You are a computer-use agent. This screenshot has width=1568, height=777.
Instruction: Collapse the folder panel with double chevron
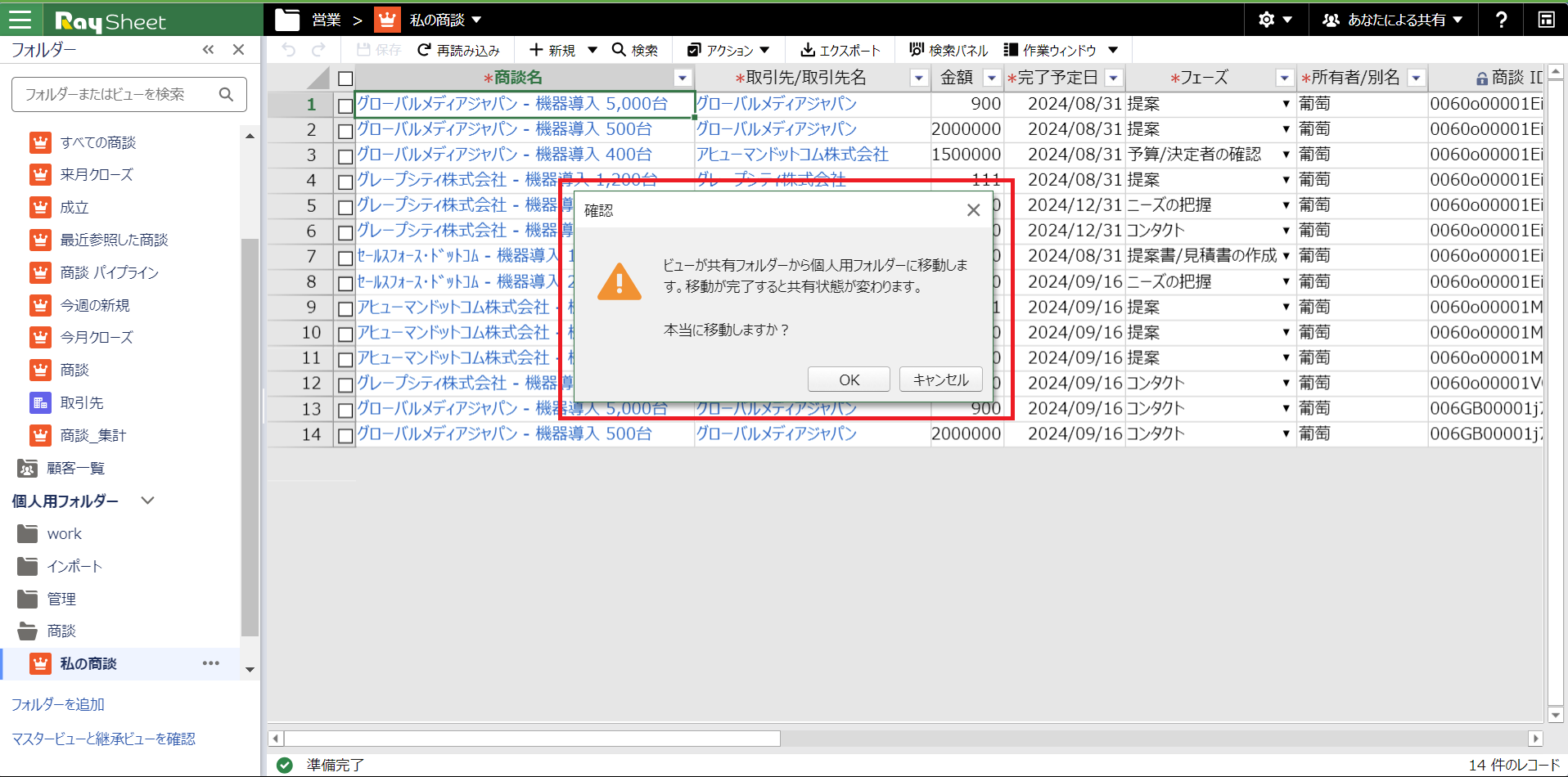pos(208,50)
